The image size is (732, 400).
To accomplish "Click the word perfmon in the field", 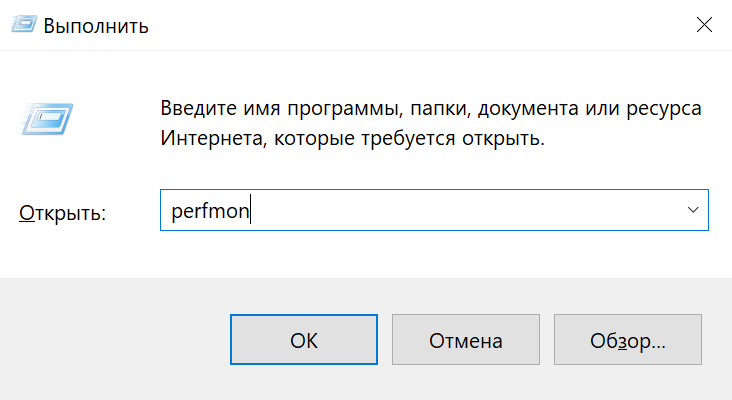I will pyautogui.click(x=208, y=212).
